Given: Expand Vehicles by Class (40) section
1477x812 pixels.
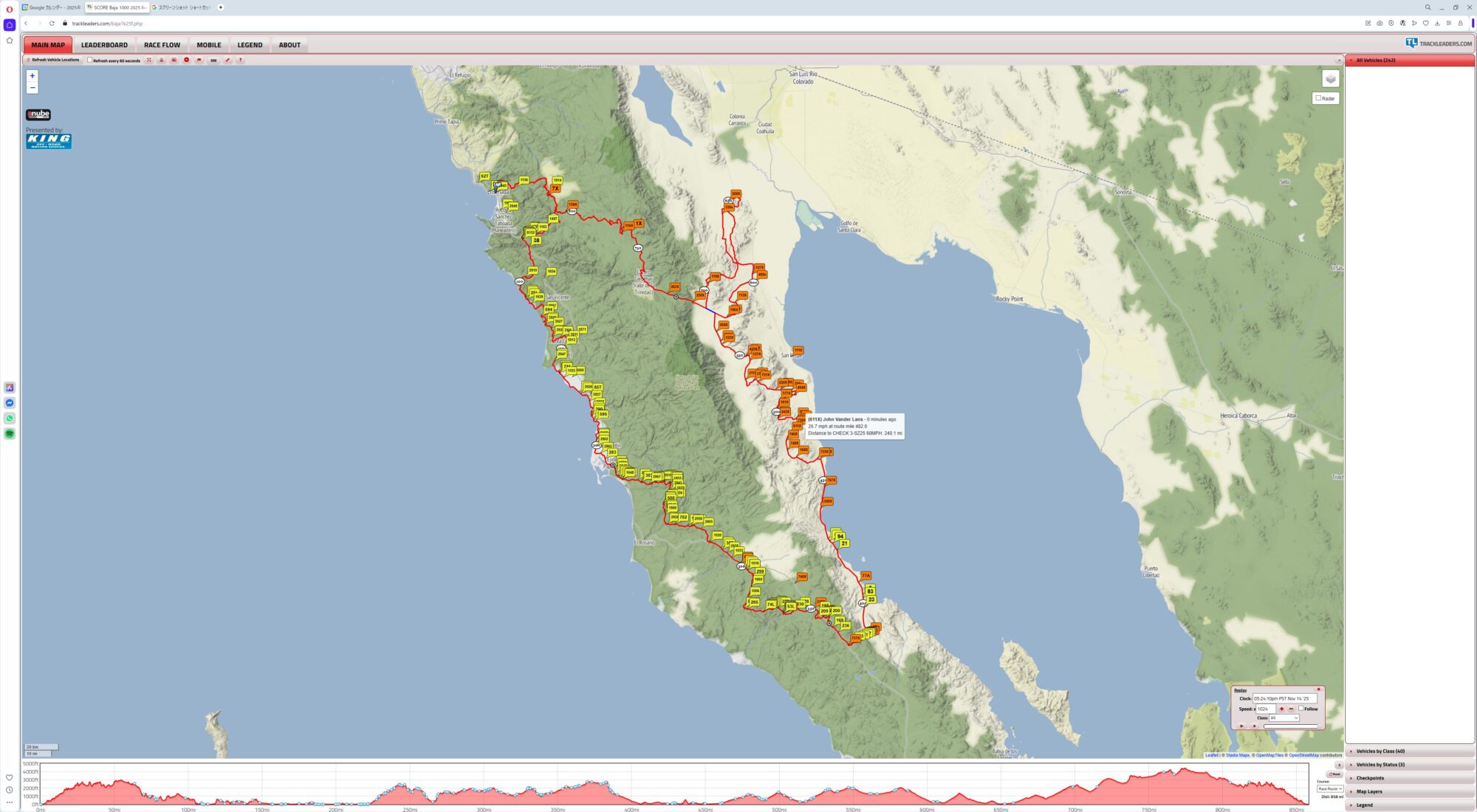Looking at the screenshot, I should click(1380, 751).
